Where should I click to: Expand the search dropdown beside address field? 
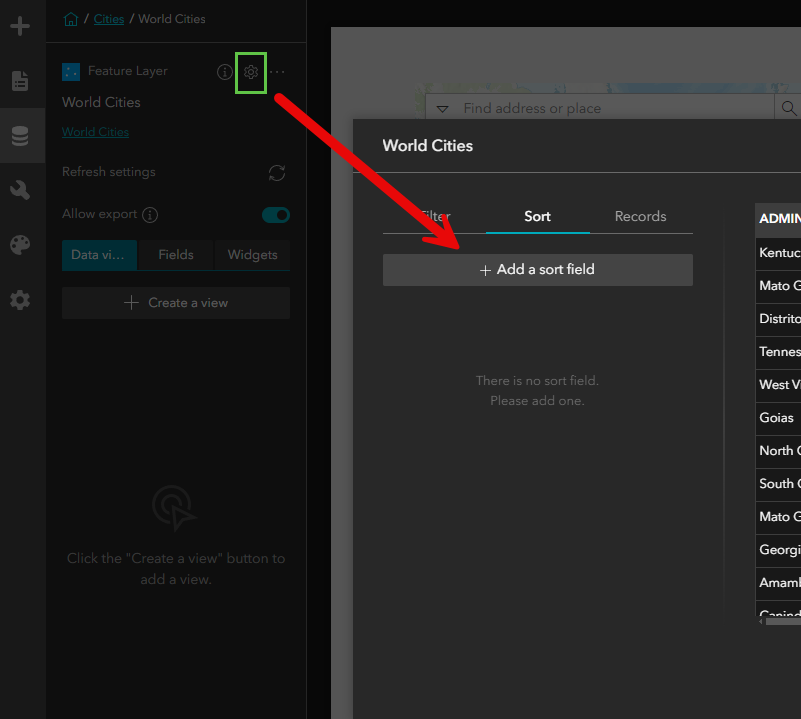[x=443, y=107]
